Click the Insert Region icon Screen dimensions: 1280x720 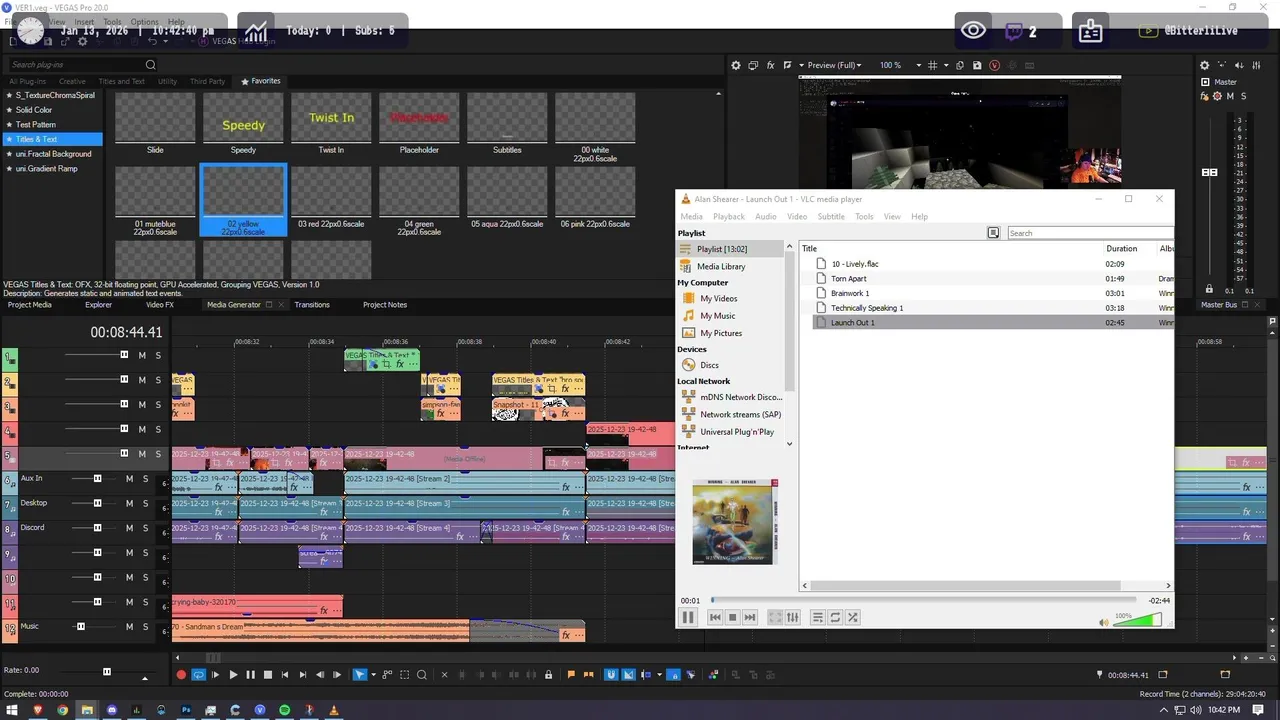click(x=588, y=675)
